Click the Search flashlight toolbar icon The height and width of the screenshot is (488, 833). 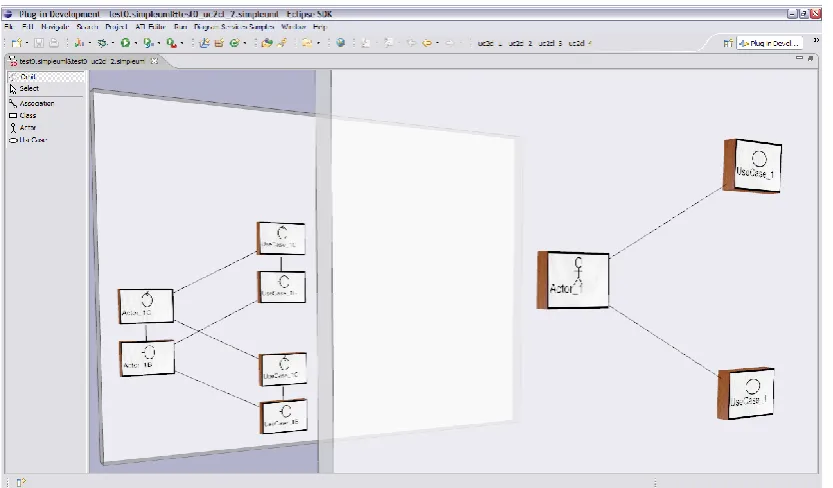point(283,43)
